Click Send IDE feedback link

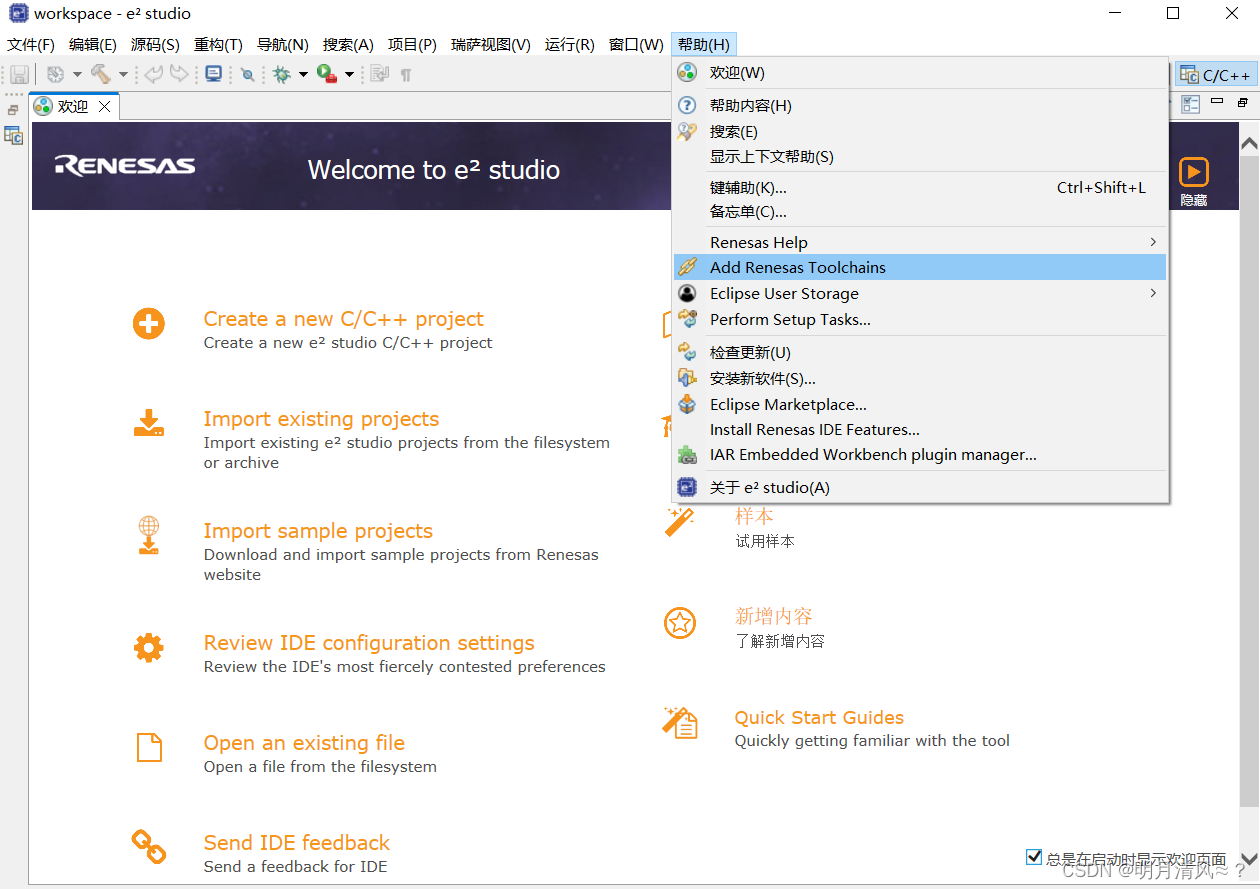pyautogui.click(x=296, y=843)
